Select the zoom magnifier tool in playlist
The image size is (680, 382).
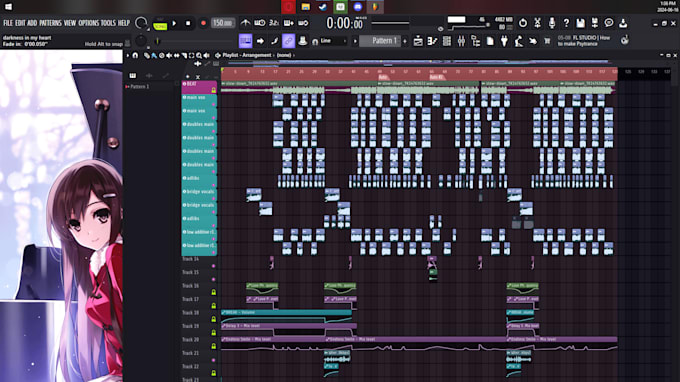(199, 56)
